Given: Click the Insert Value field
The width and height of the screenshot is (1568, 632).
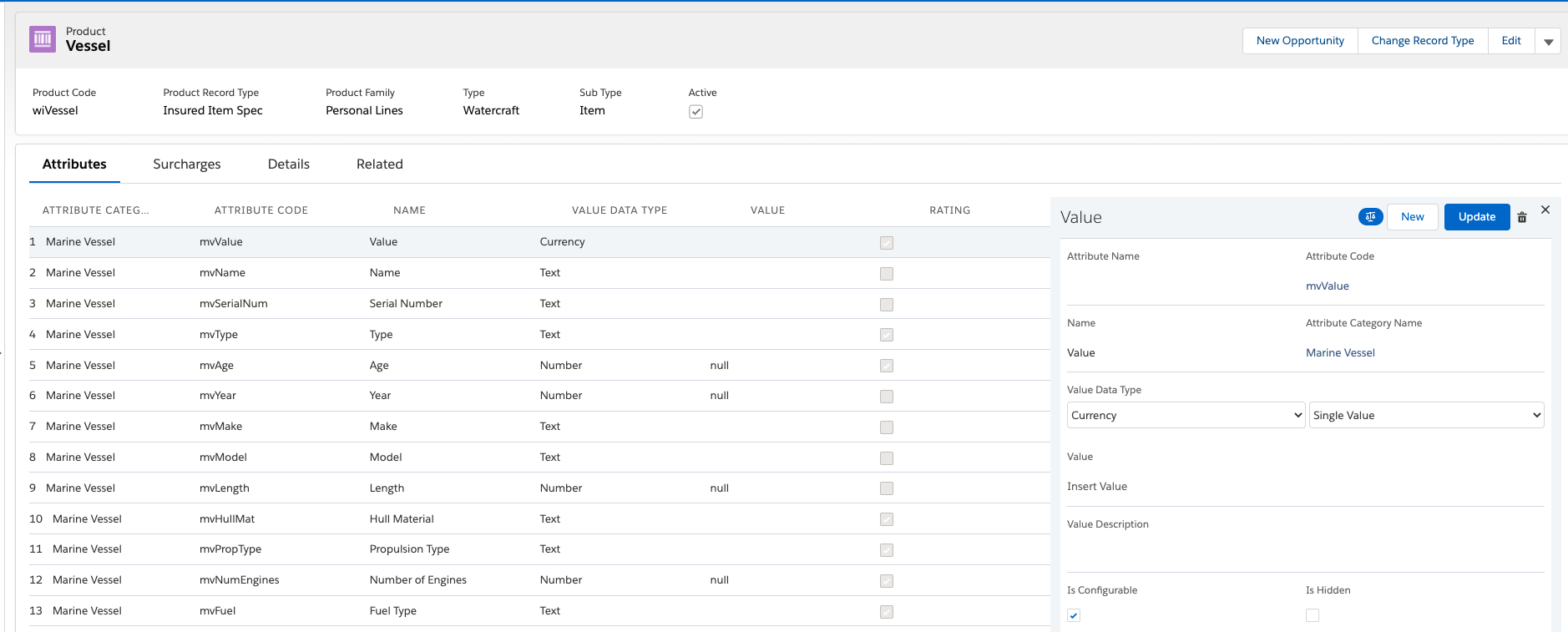Looking at the screenshot, I should tap(1305, 487).
